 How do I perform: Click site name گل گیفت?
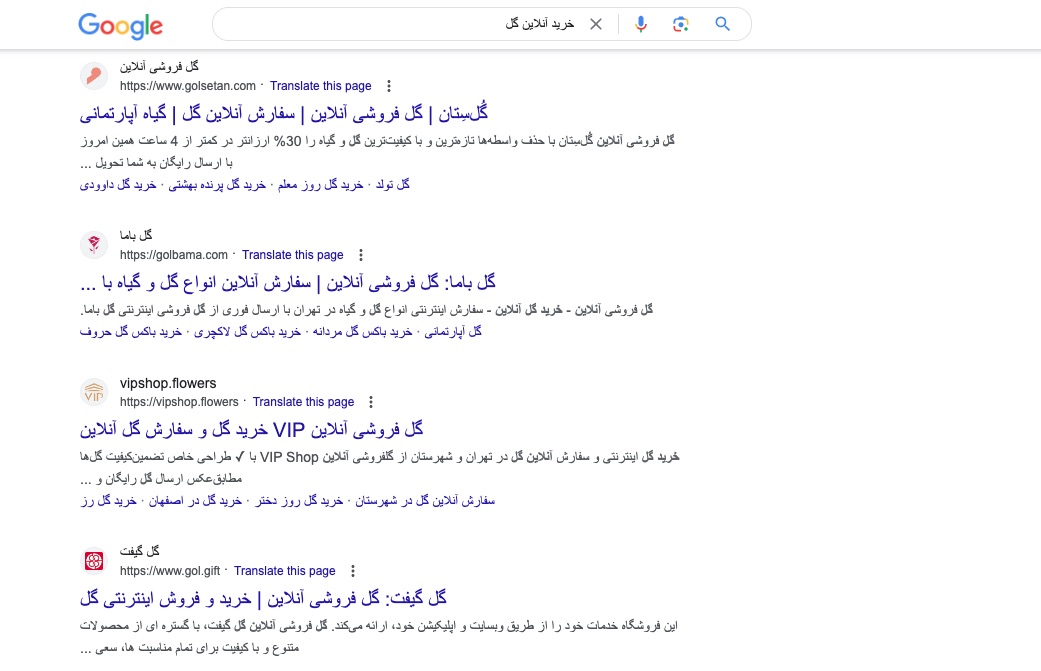[x=139, y=552]
